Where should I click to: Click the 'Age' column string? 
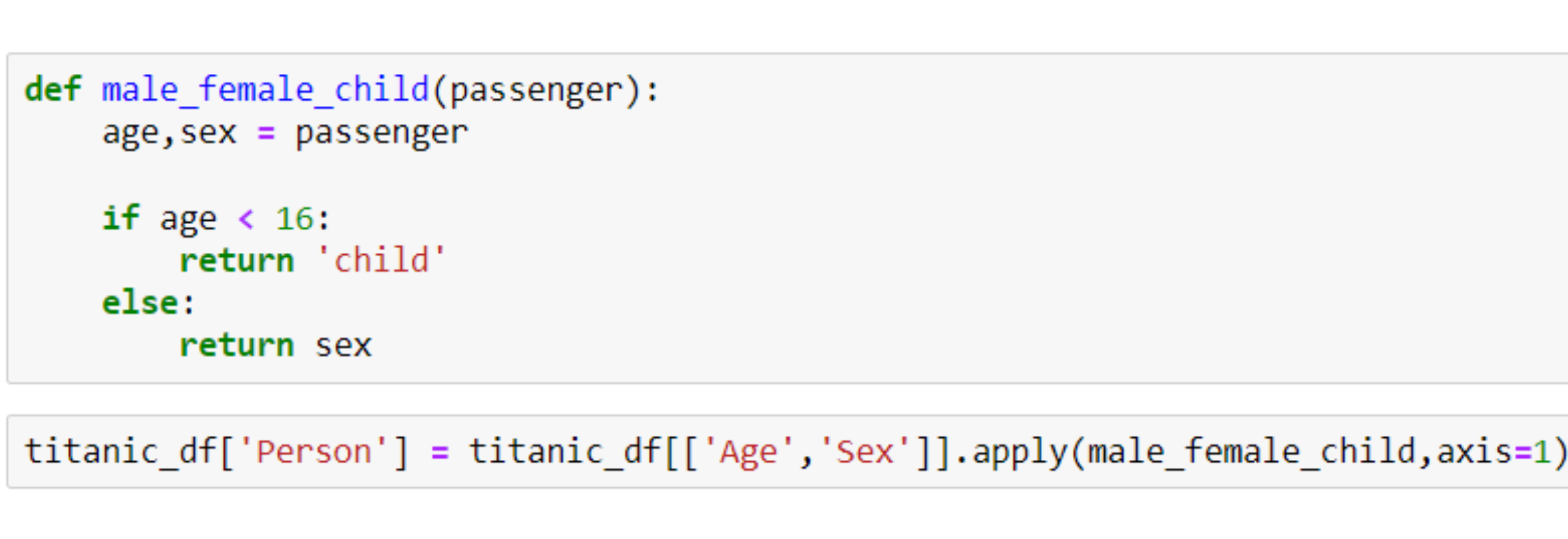click(747, 452)
